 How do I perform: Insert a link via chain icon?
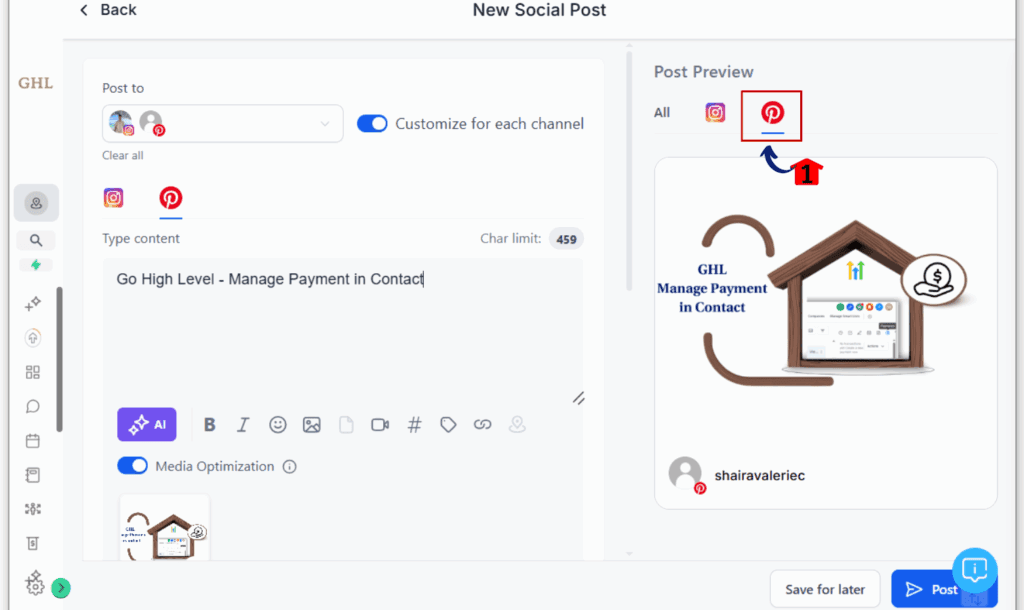click(x=483, y=425)
